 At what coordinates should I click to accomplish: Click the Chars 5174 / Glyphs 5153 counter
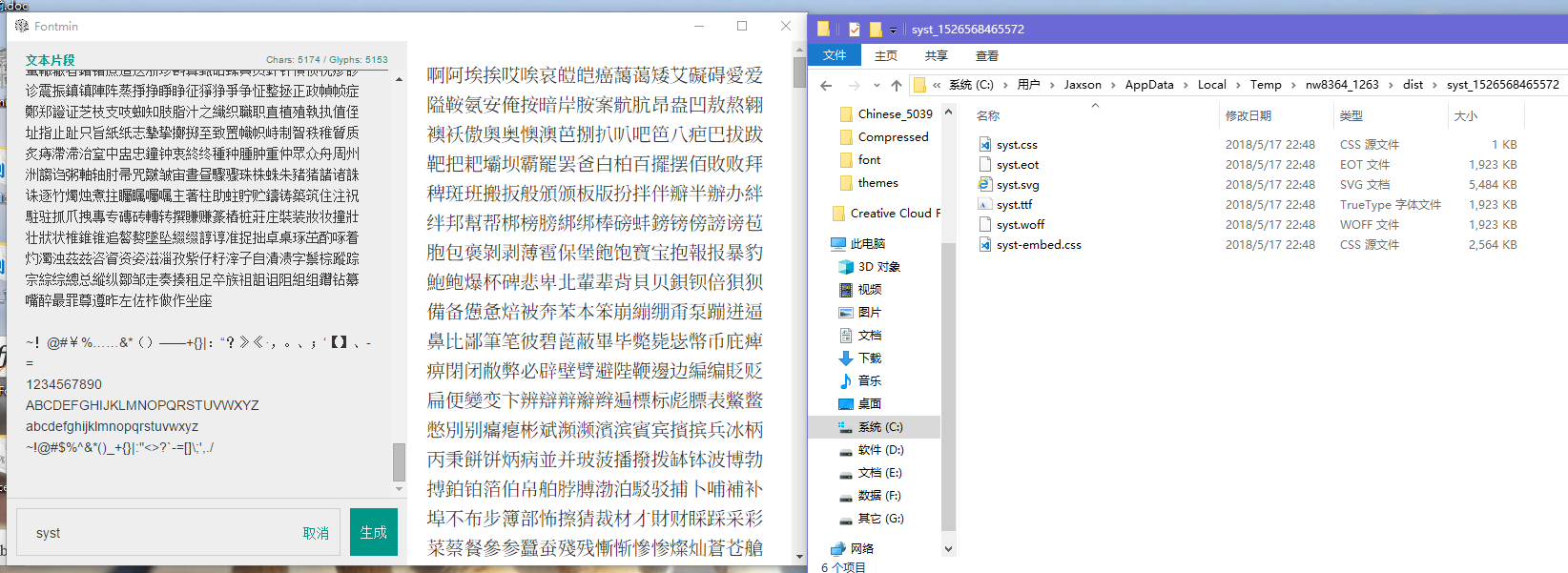tap(327, 59)
